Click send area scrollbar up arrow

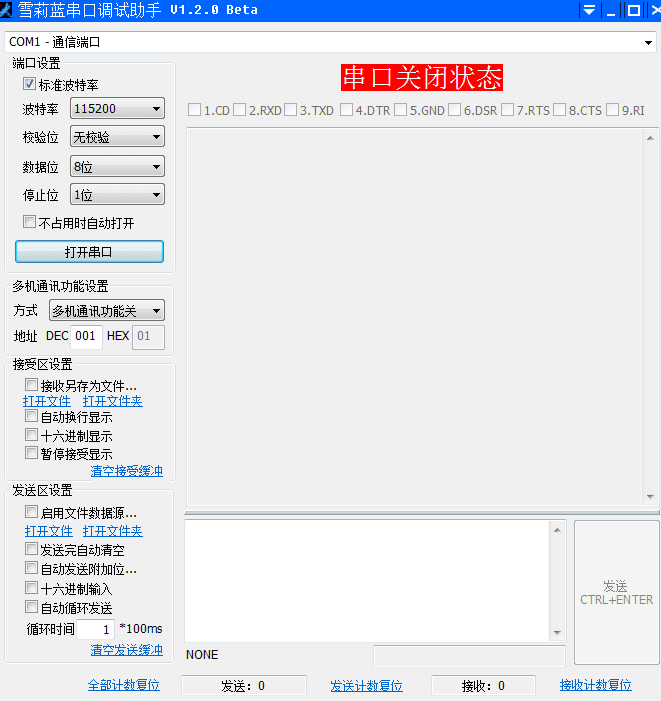point(557,530)
